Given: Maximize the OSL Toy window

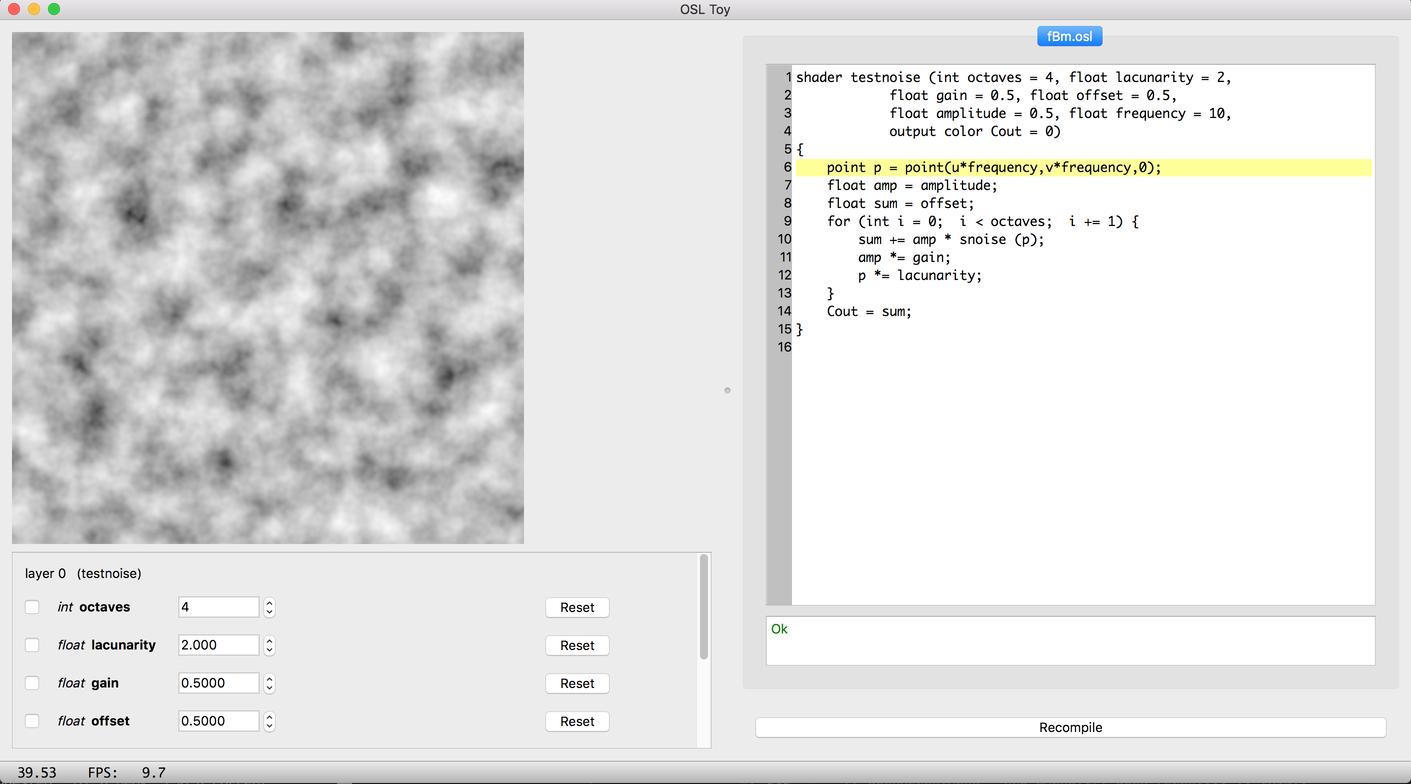Looking at the screenshot, I should pyautogui.click(x=54, y=9).
